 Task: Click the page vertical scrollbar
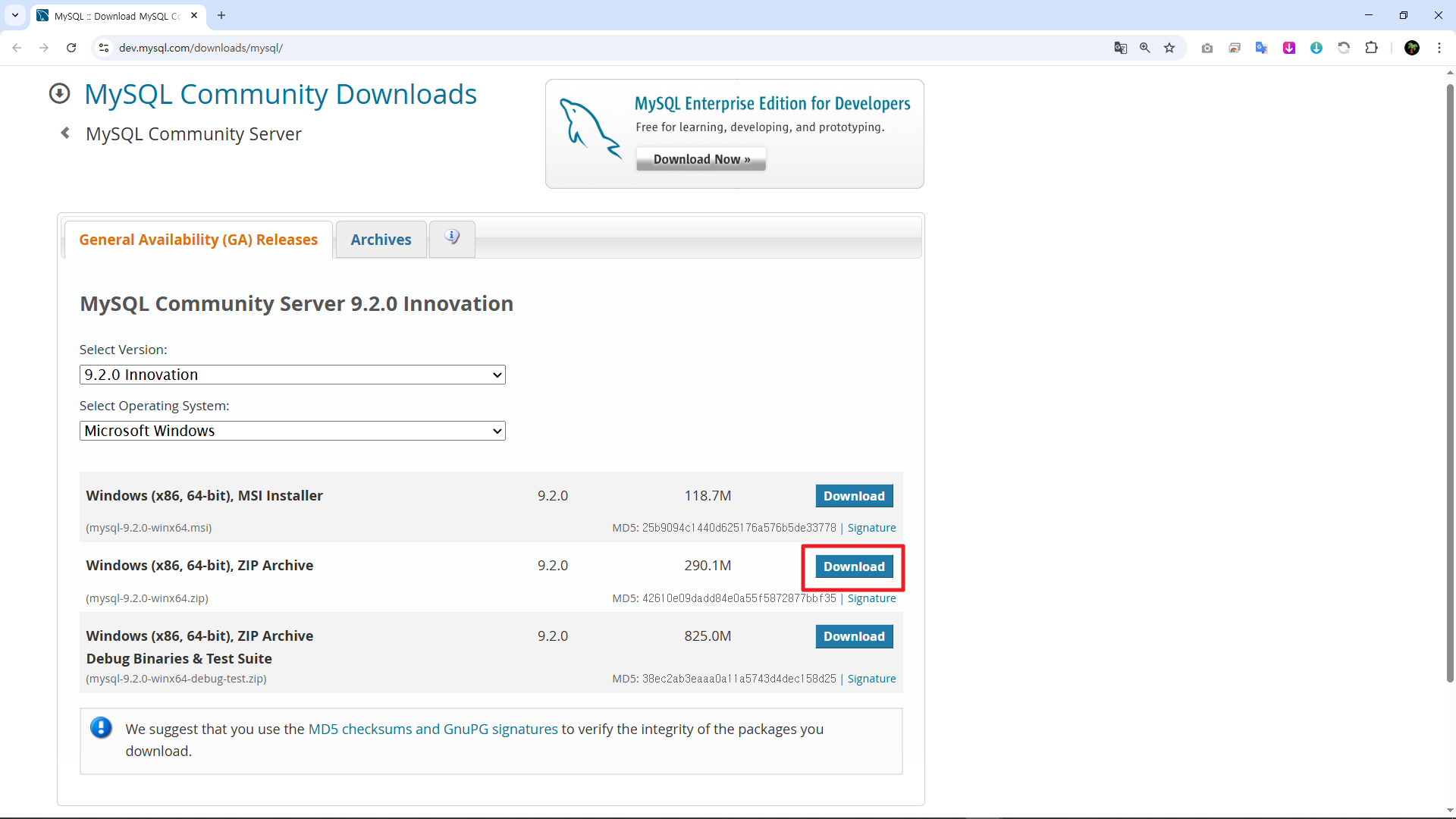(1450, 383)
